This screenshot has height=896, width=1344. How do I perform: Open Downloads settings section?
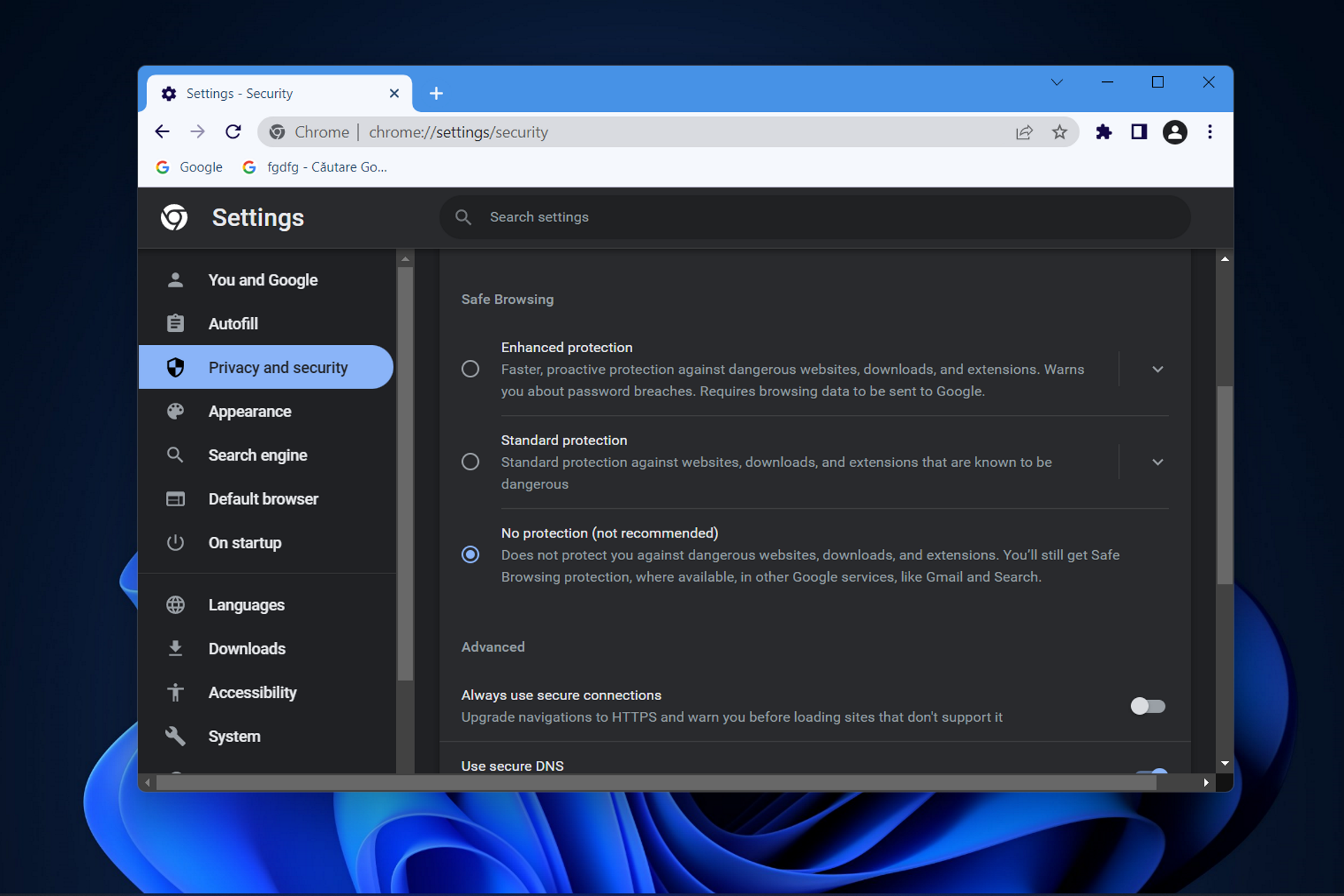[x=246, y=649]
